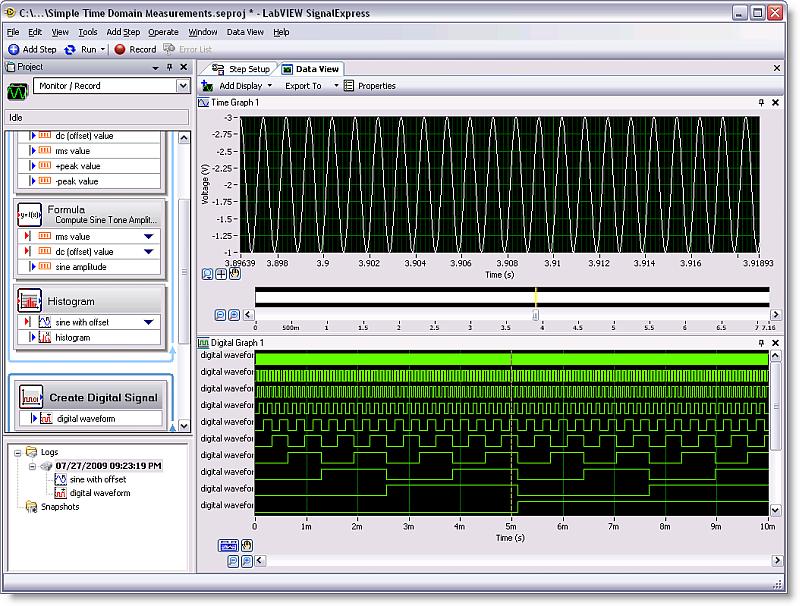The width and height of the screenshot is (800, 606).
Task: Click the Run toolbar button
Action: [81, 49]
